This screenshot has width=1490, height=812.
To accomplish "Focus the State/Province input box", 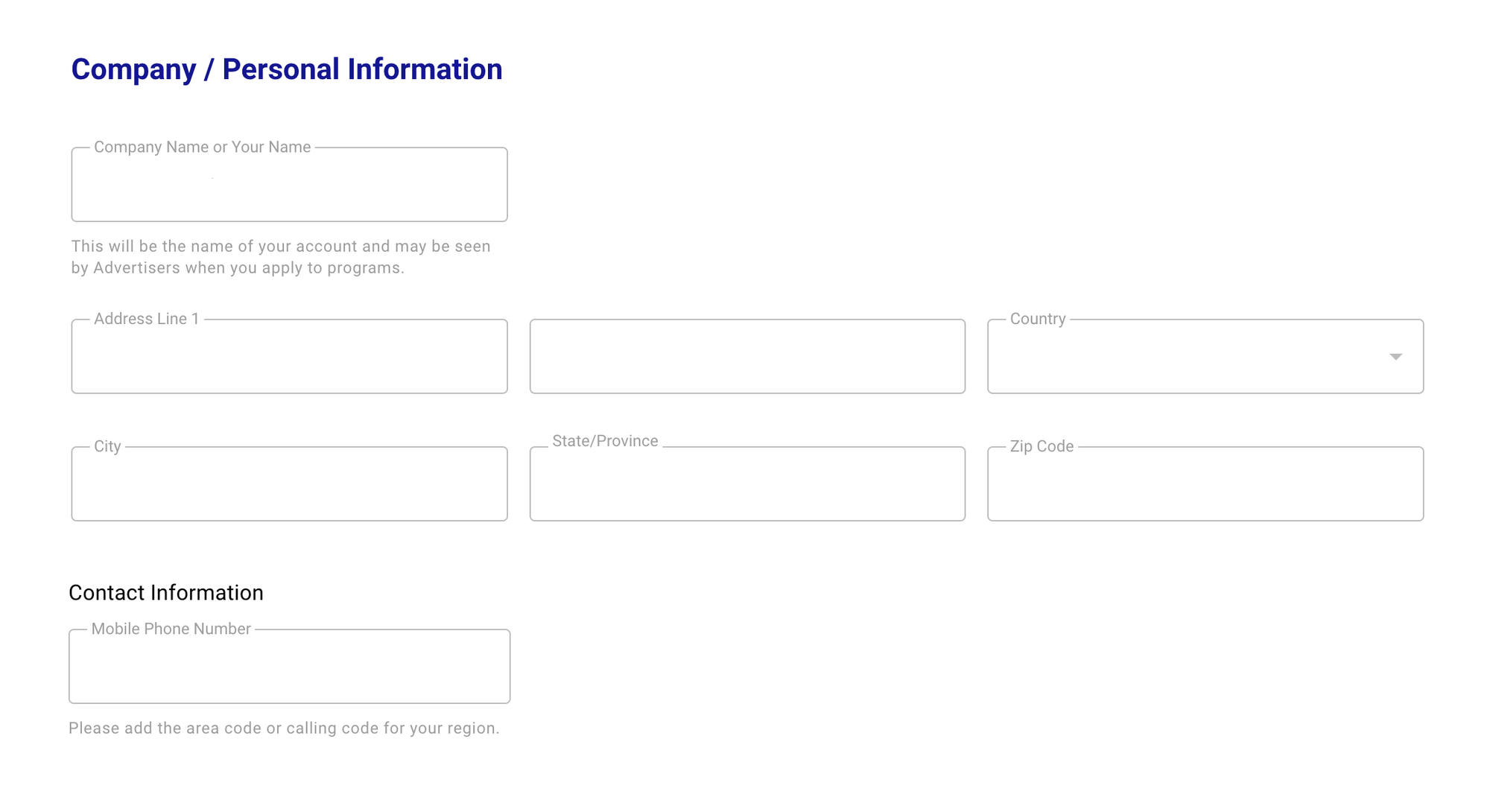I will click(x=747, y=484).
